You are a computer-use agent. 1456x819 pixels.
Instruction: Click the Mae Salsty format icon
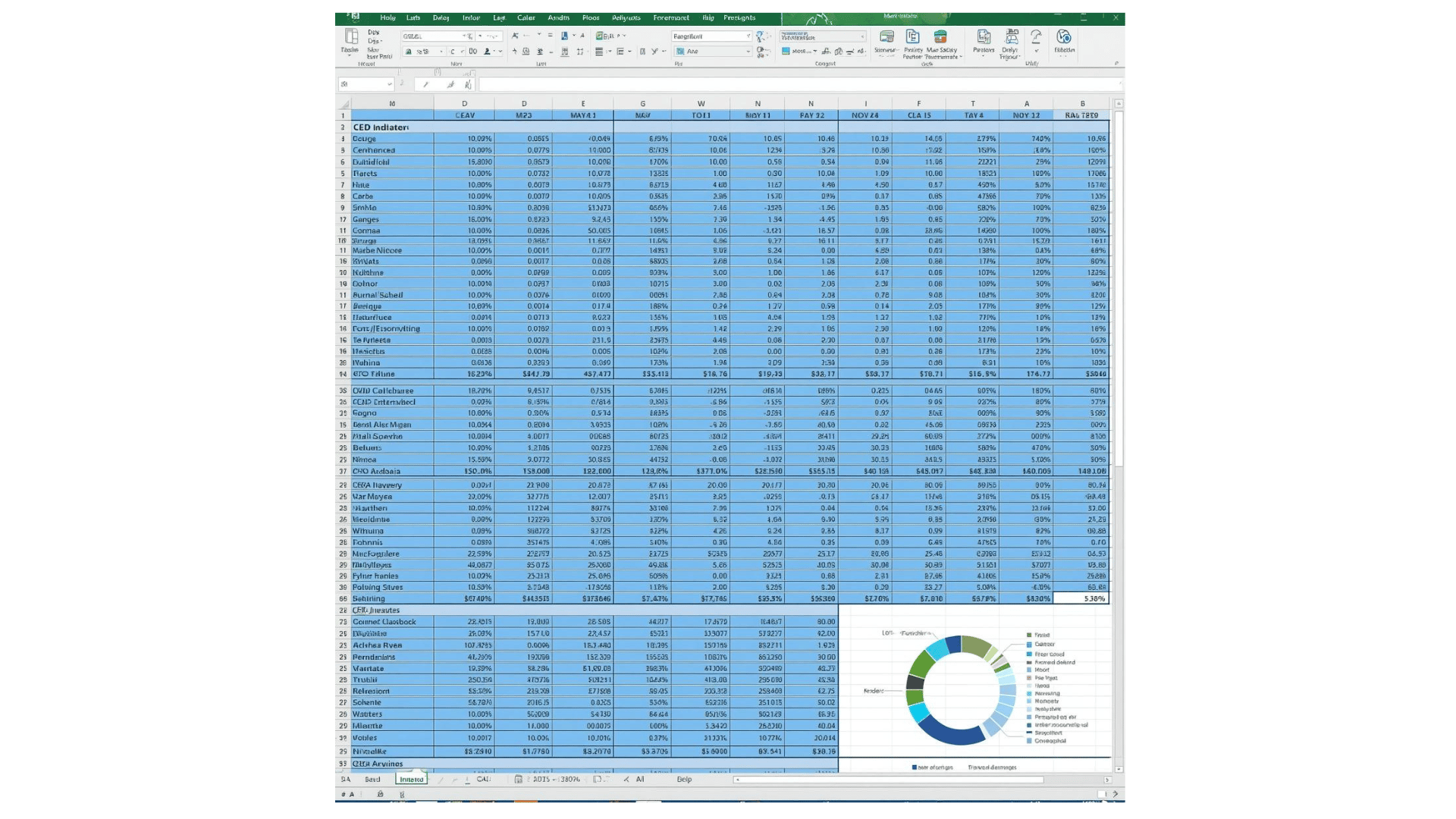[x=940, y=38]
